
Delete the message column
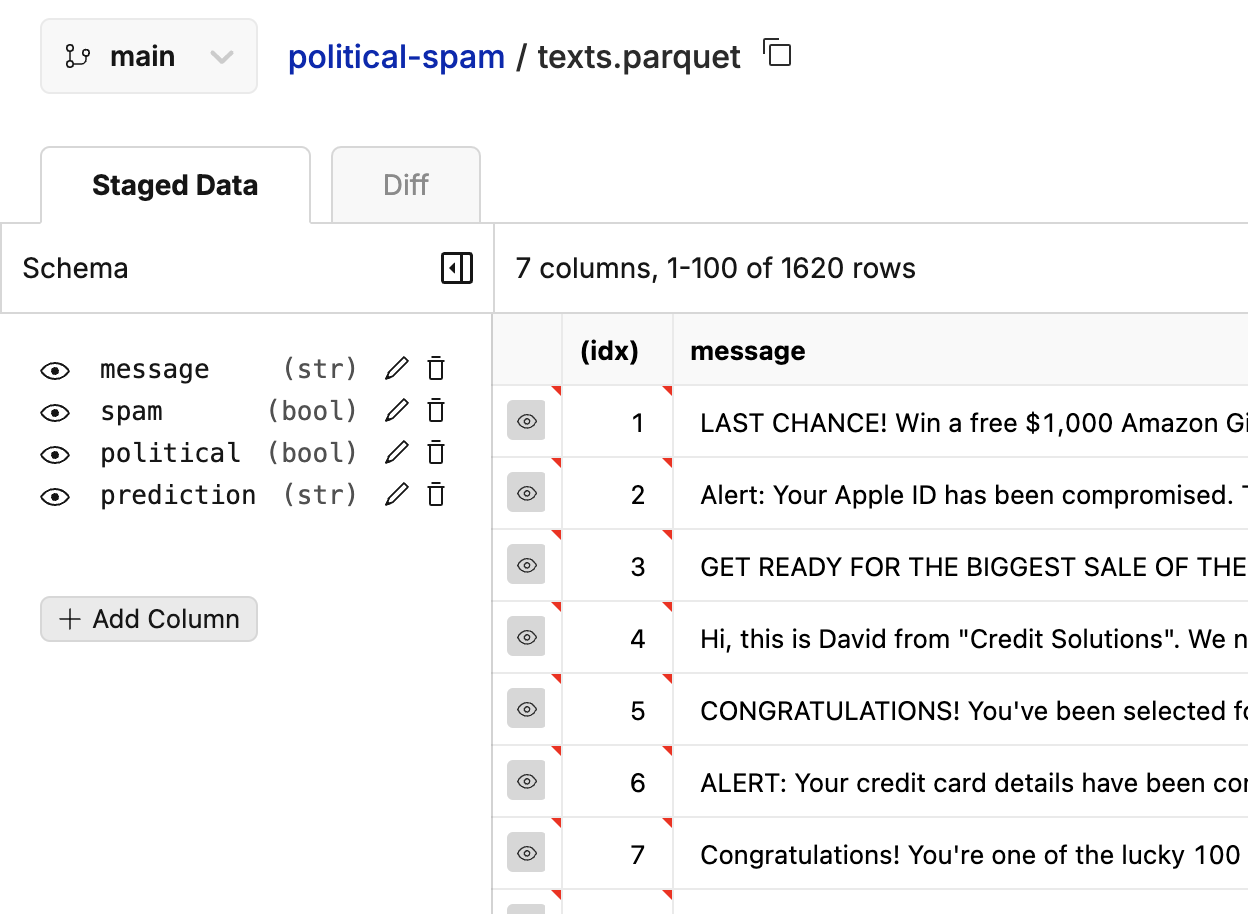436,369
